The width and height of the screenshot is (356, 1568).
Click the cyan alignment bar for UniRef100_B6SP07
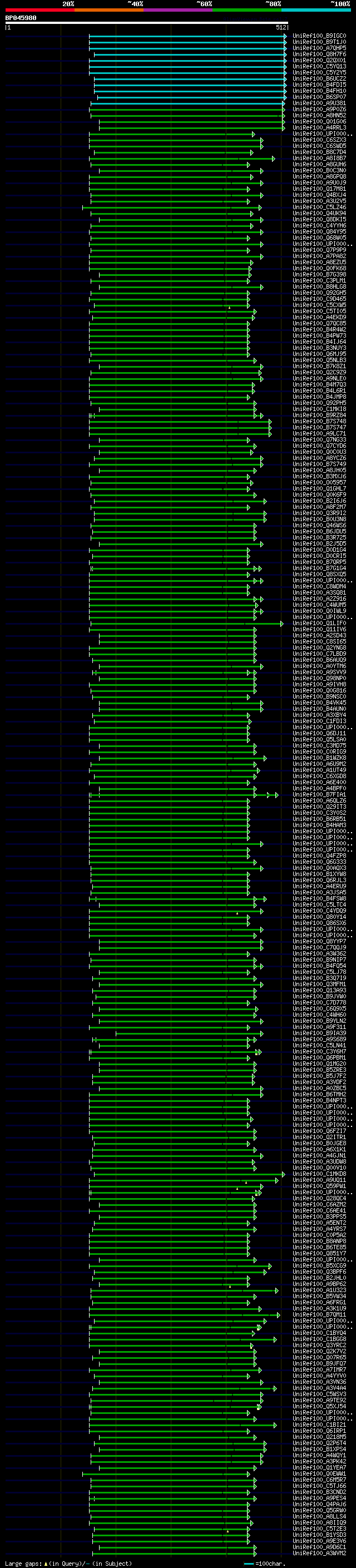coord(192,97)
